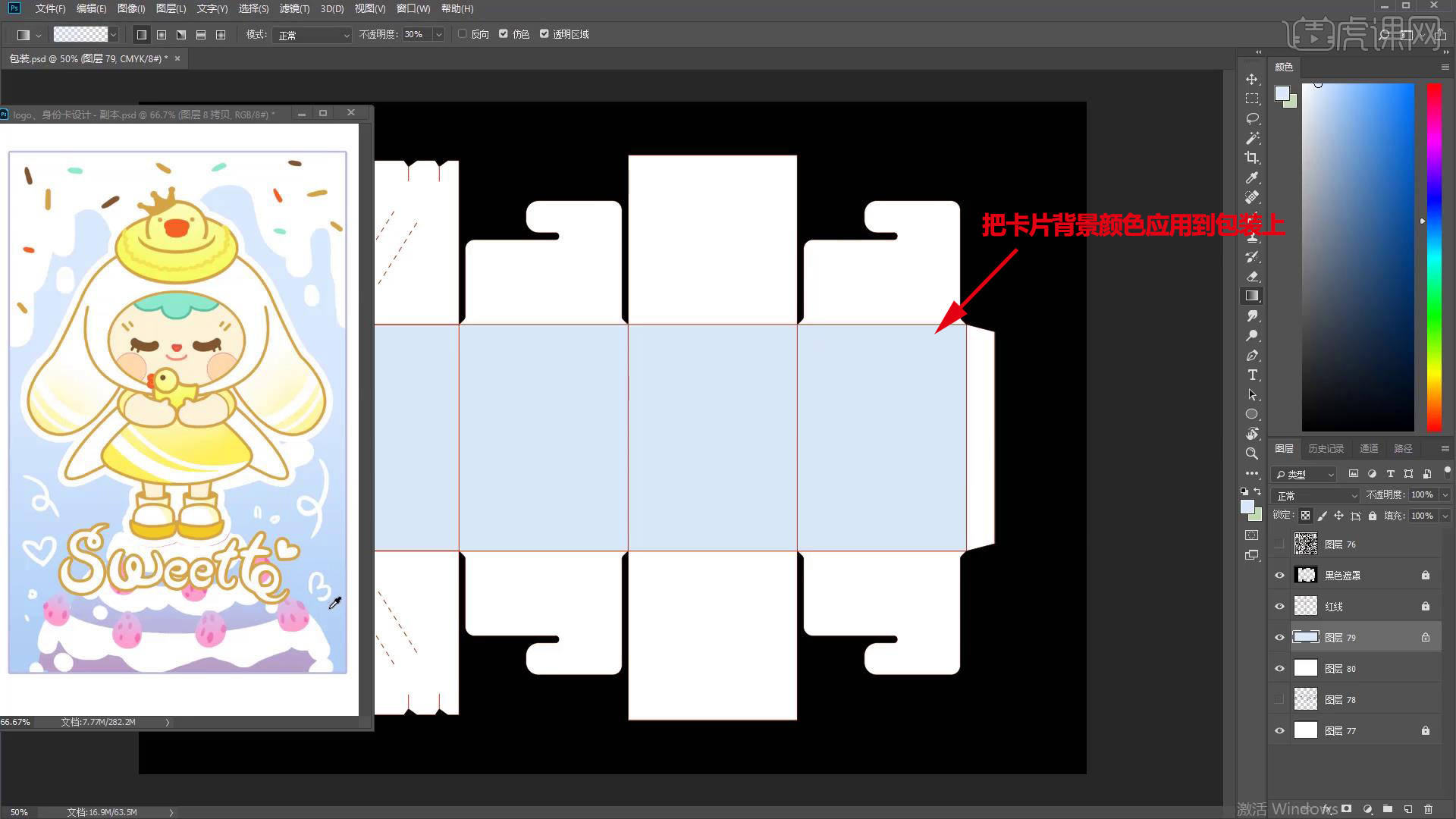Open the layer opacity dropdown arrow
The image size is (1456, 819).
click(1445, 495)
